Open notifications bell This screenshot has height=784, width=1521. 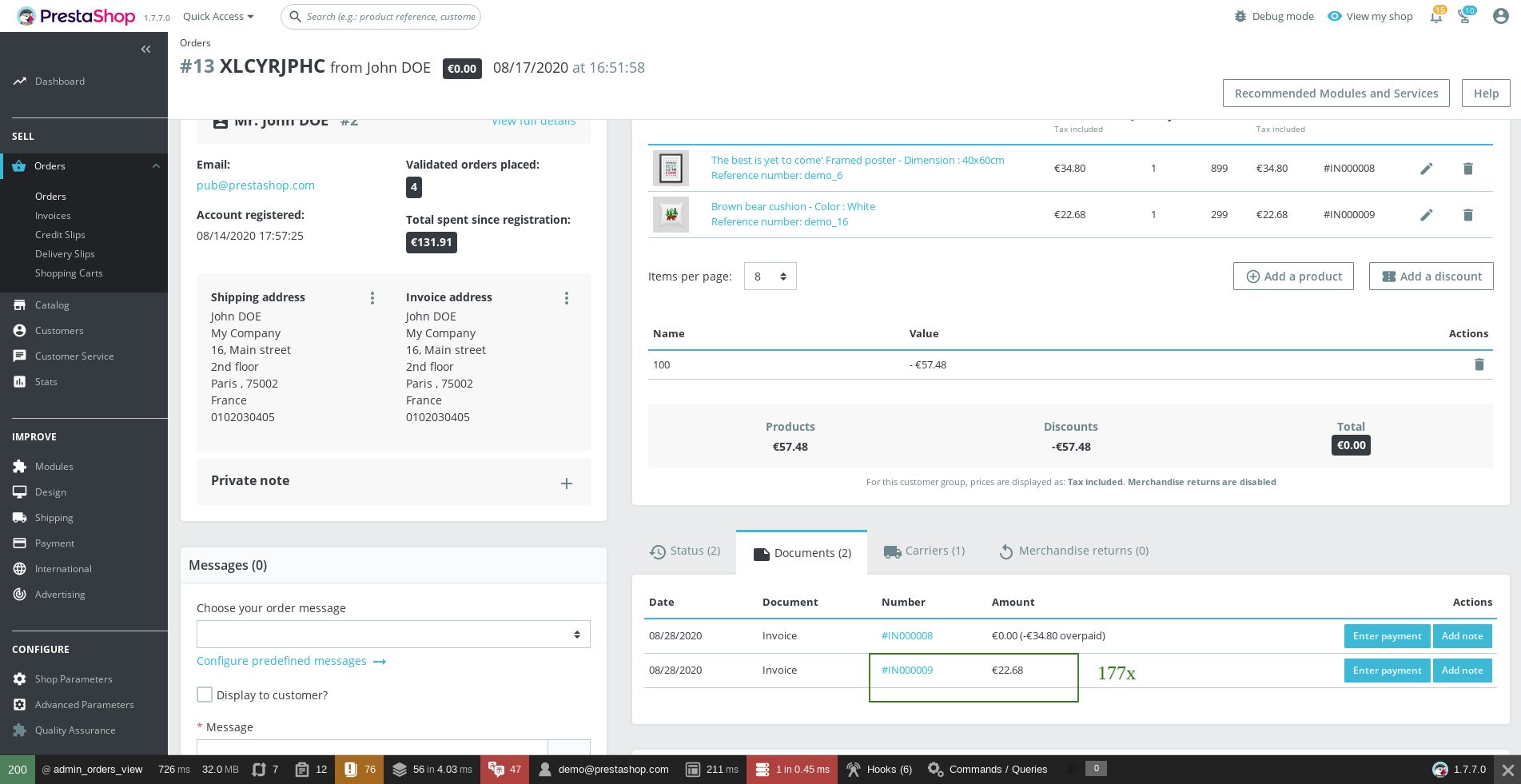1436,16
